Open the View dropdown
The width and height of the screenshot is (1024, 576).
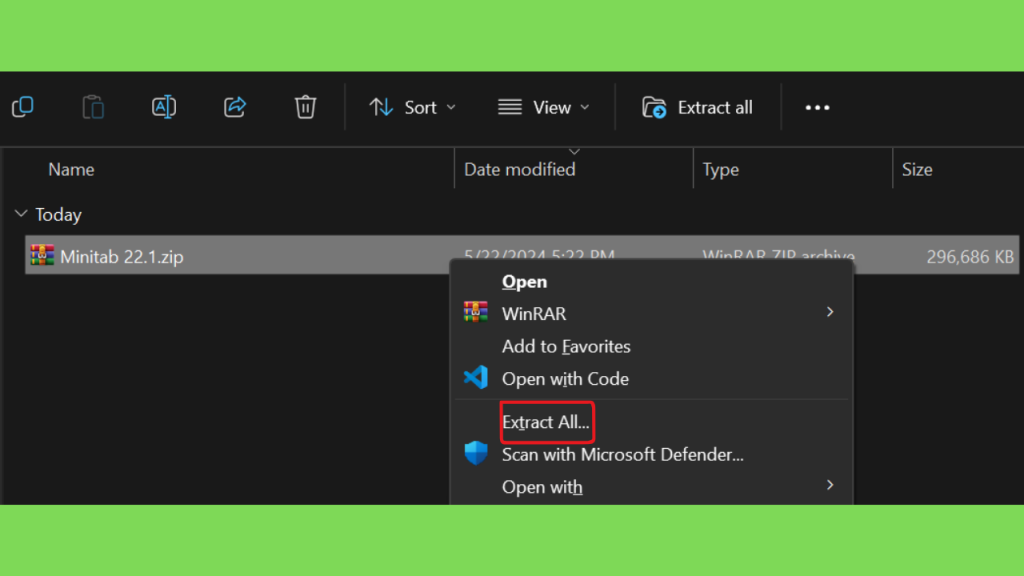[x=544, y=107]
